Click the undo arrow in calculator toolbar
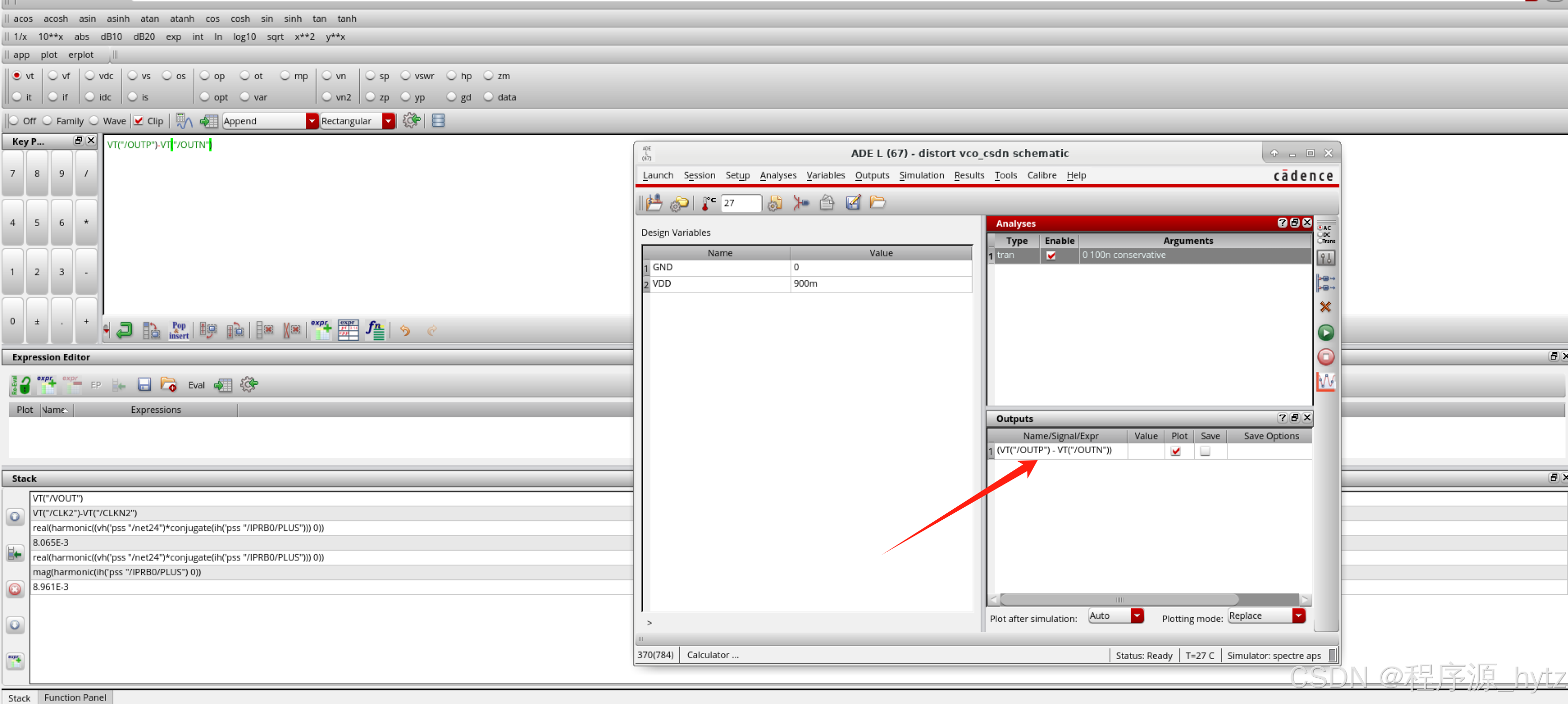The width and height of the screenshot is (1568, 704). [x=405, y=331]
